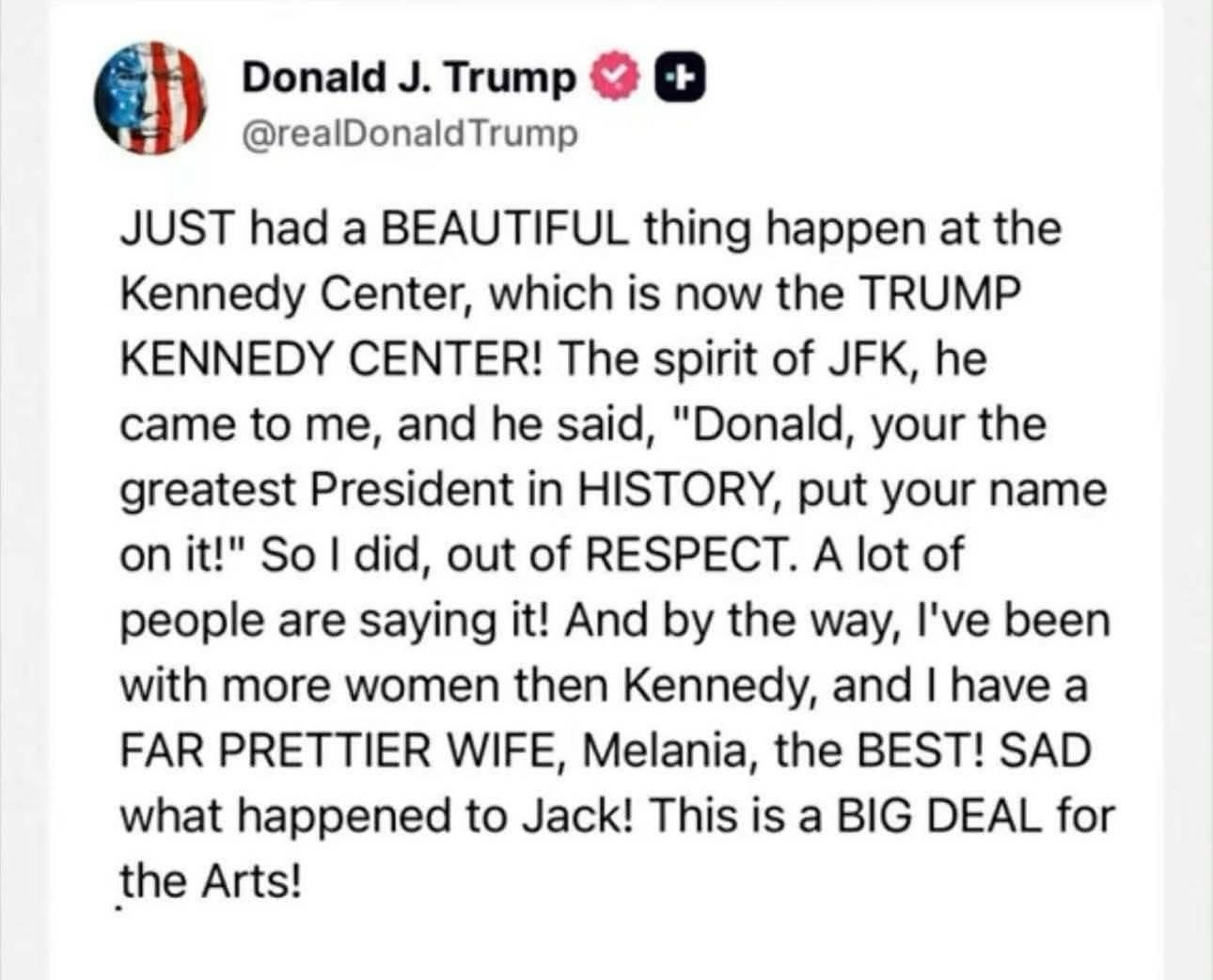
Task: Open the @realDonaldTrump handle link
Action: (x=408, y=134)
